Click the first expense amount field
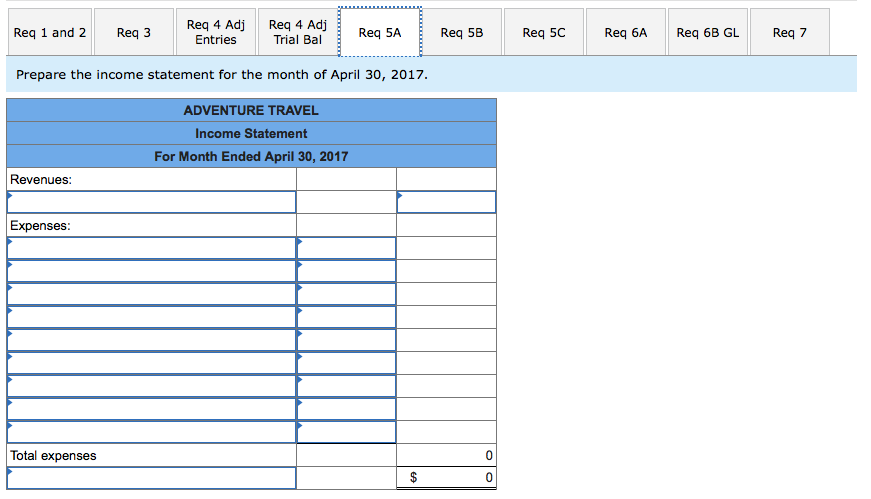This screenshot has width=871, height=499. 346,248
